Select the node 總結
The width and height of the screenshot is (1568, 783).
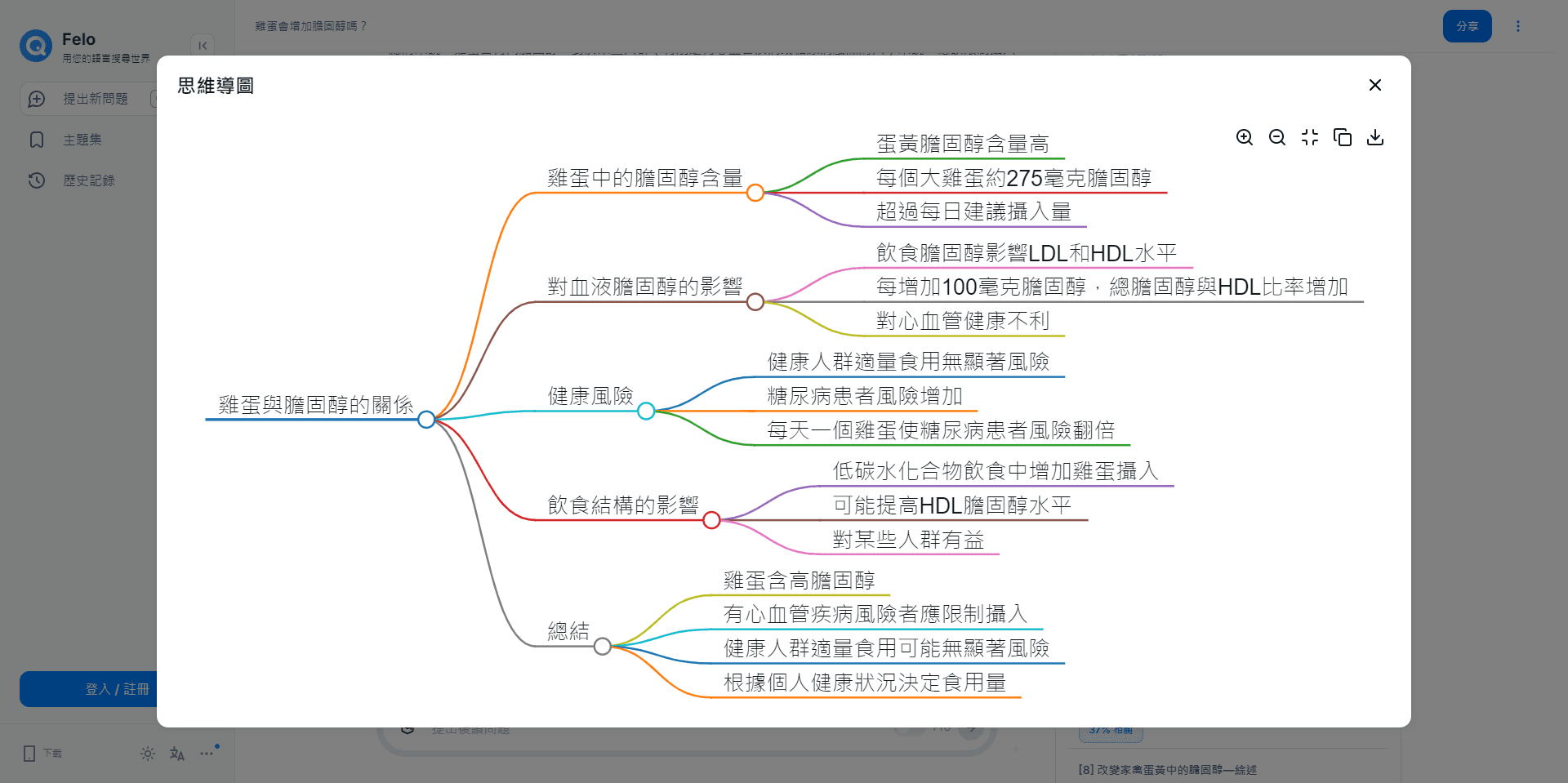568,631
